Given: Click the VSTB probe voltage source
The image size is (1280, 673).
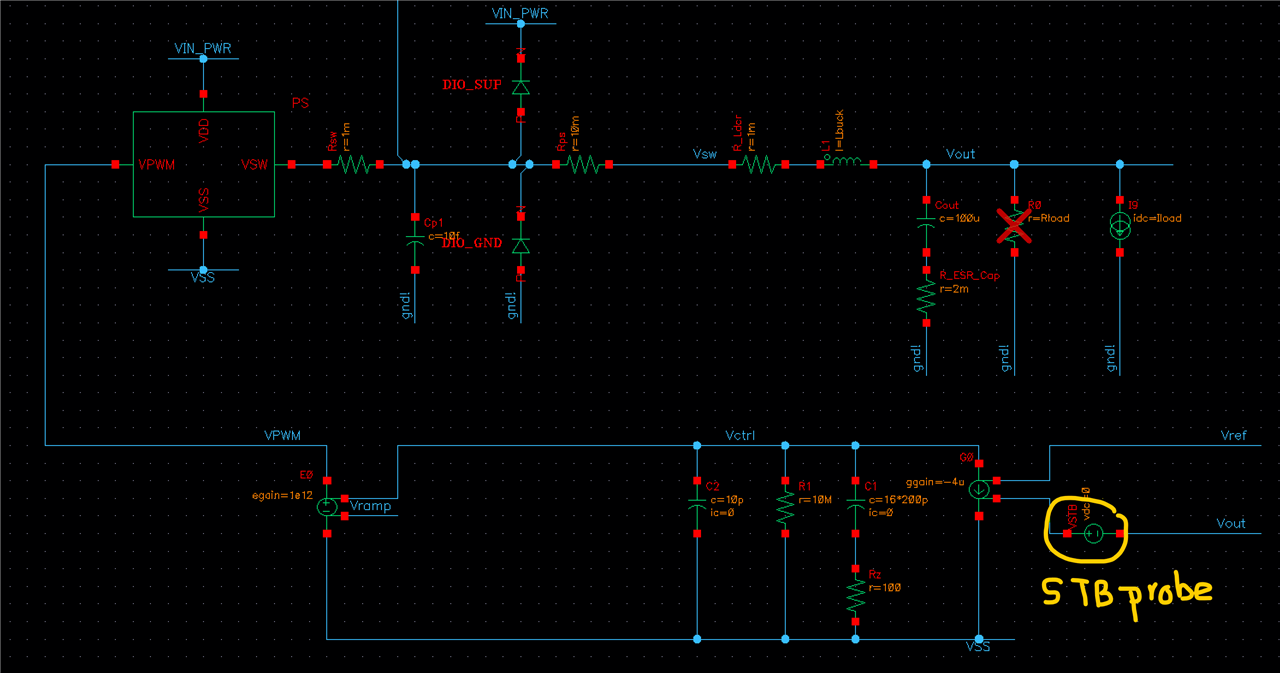Looking at the screenshot, I should click(x=1093, y=534).
